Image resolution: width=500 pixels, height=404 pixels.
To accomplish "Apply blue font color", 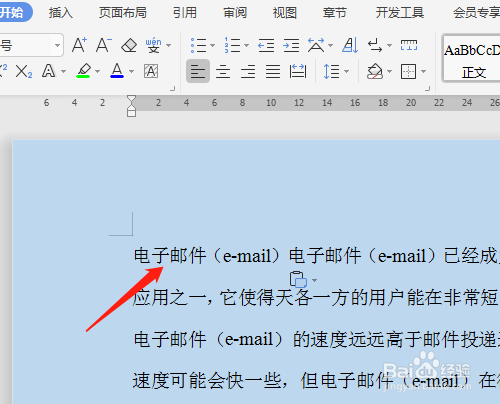I will click(x=117, y=71).
